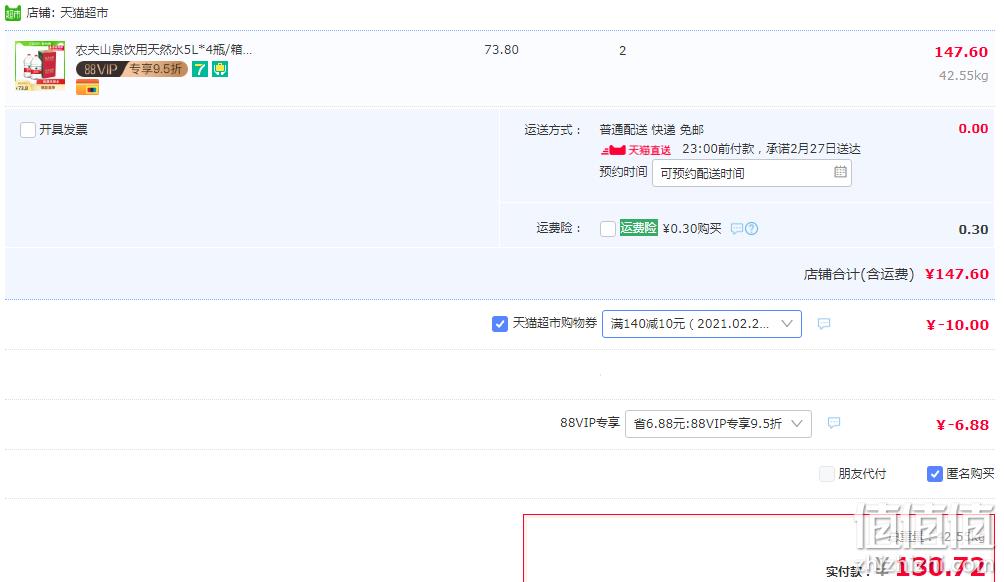
Task: Expand the 88VIP专享9.5折 discount dropdown
Action: point(718,424)
